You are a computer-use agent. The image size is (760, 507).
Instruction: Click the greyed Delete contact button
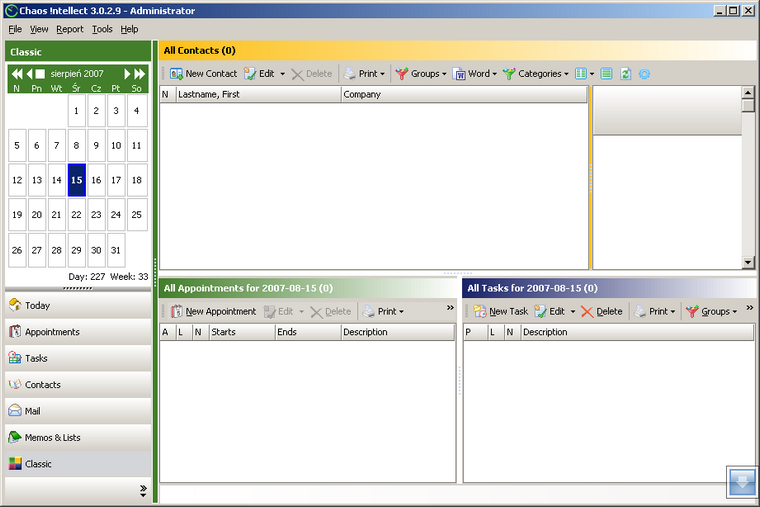[x=312, y=74]
